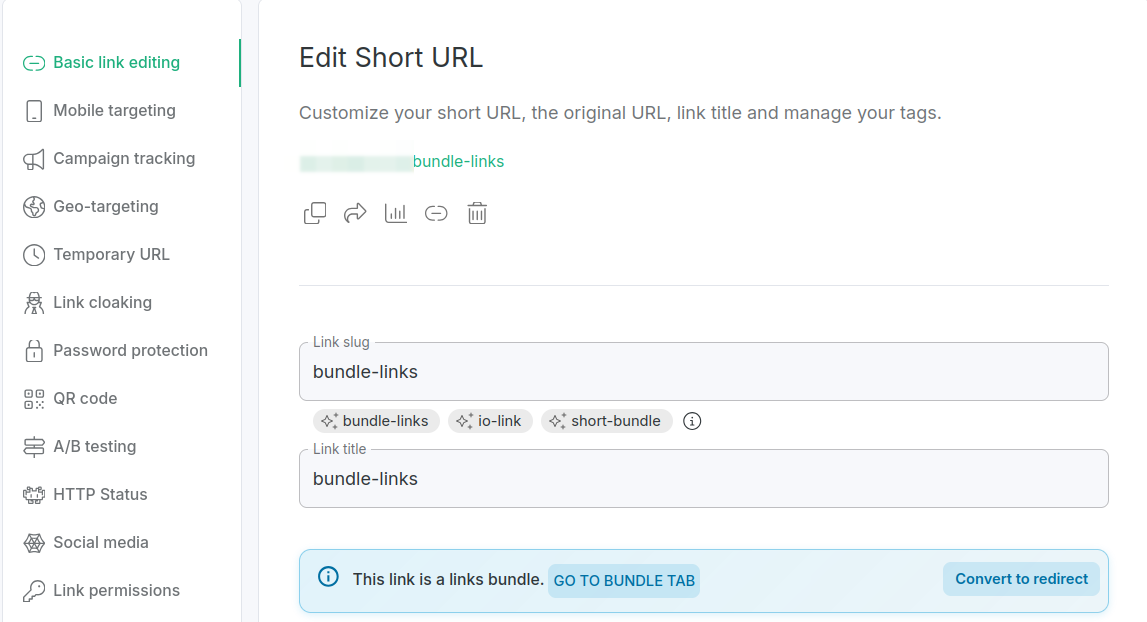Open the QR code section
Image resolution: width=1147 pixels, height=622 pixels.
85,399
